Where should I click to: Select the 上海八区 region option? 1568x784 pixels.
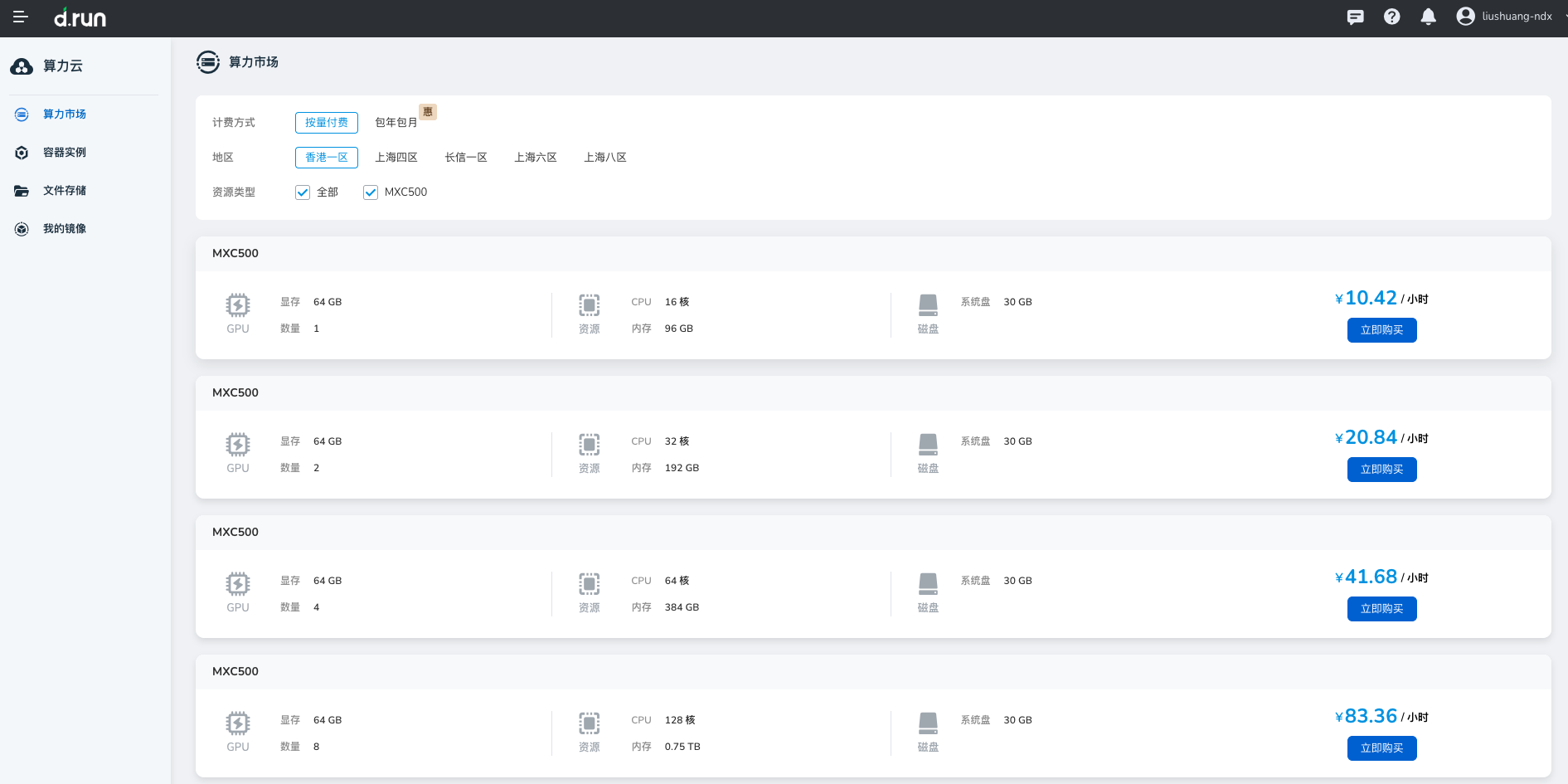pyautogui.click(x=604, y=158)
